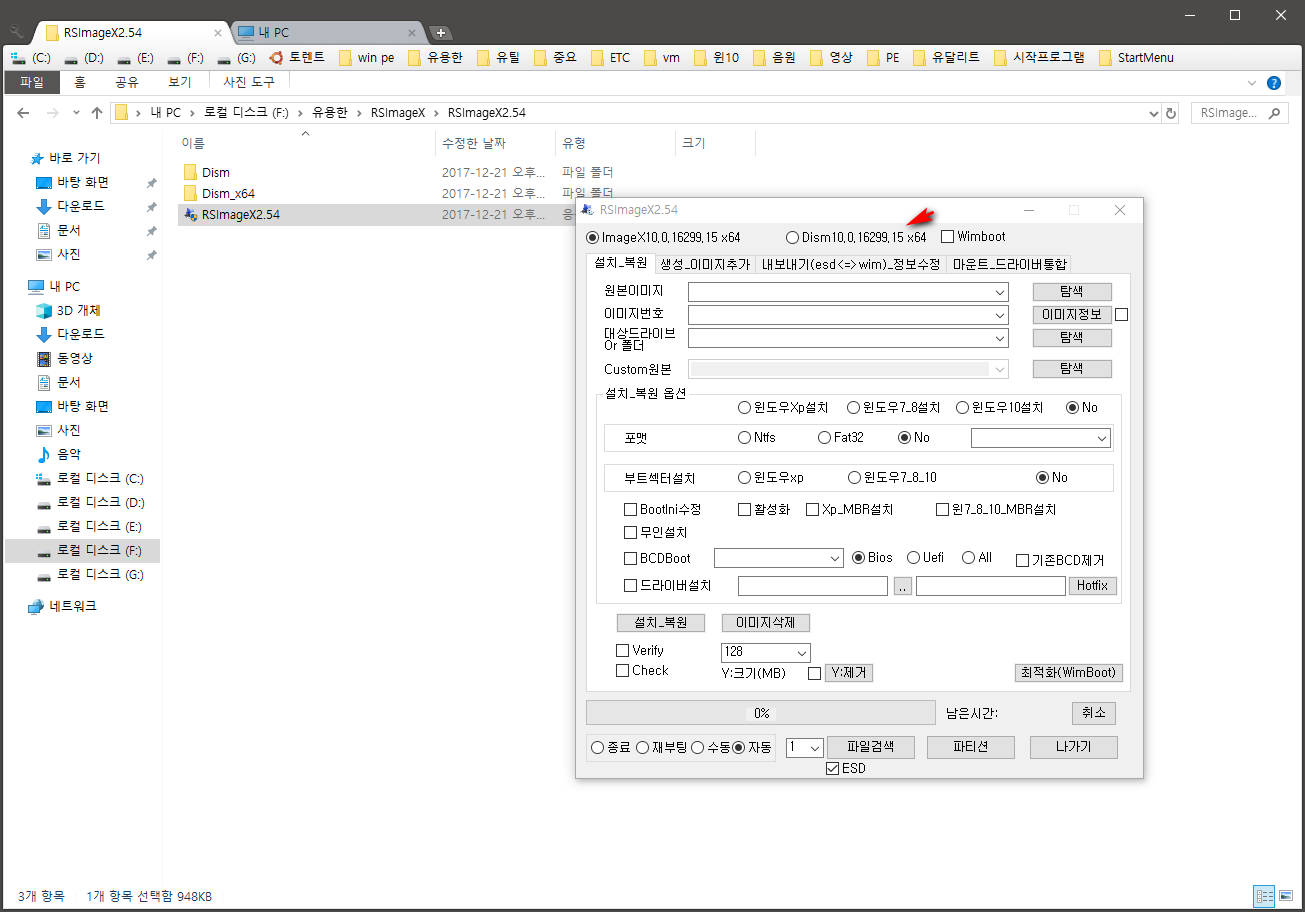The width and height of the screenshot is (1305, 912).
Task: Open the address bar history dropdown
Action: coord(1152,113)
